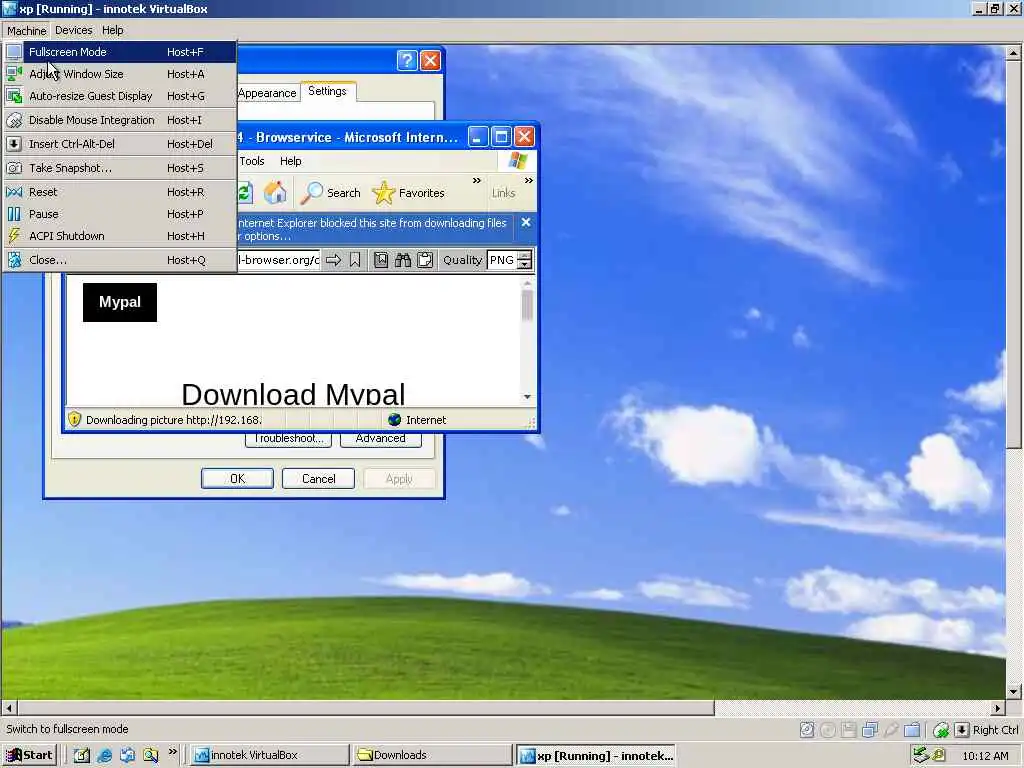Image resolution: width=1024 pixels, height=768 pixels.
Task: Choose Adjust Window Size menu entry
Action: (x=119, y=74)
